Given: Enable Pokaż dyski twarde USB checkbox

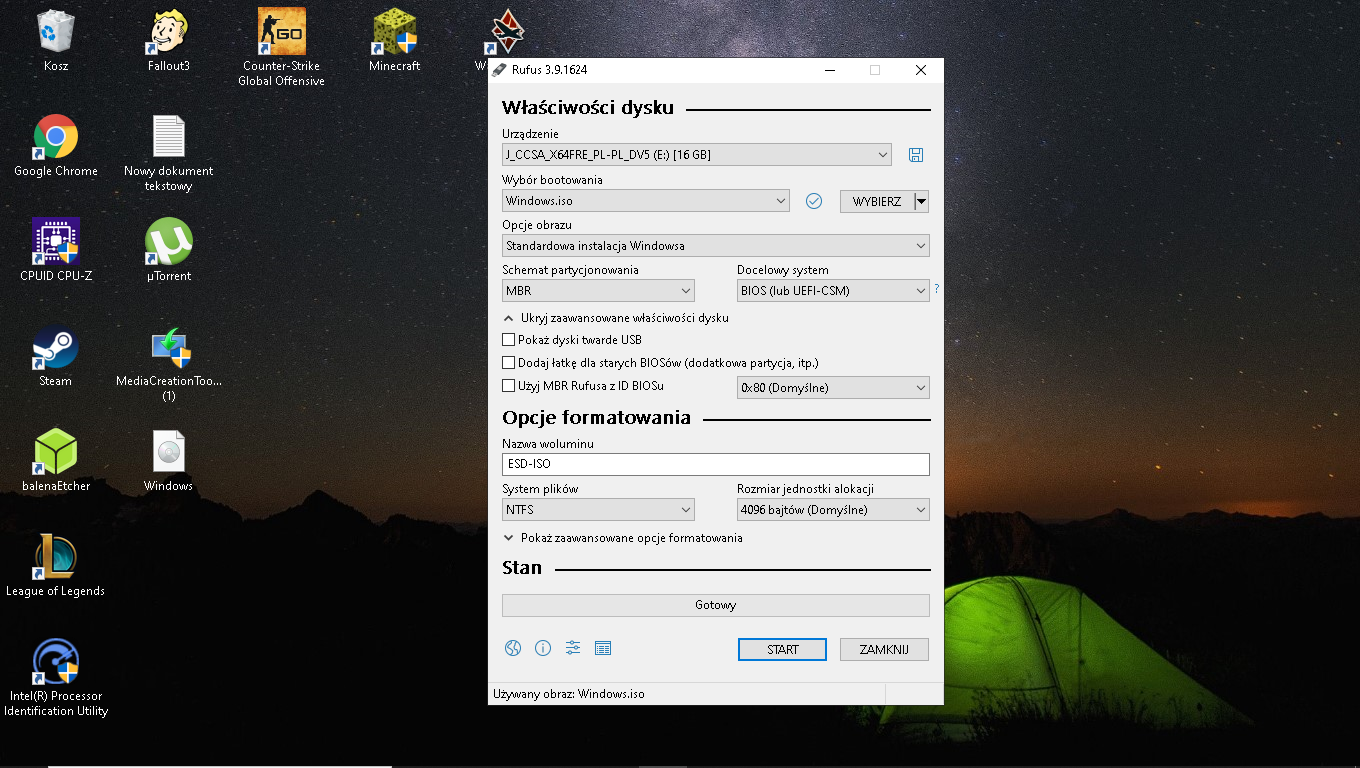Looking at the screenshot, I should [x=508, y=340].
